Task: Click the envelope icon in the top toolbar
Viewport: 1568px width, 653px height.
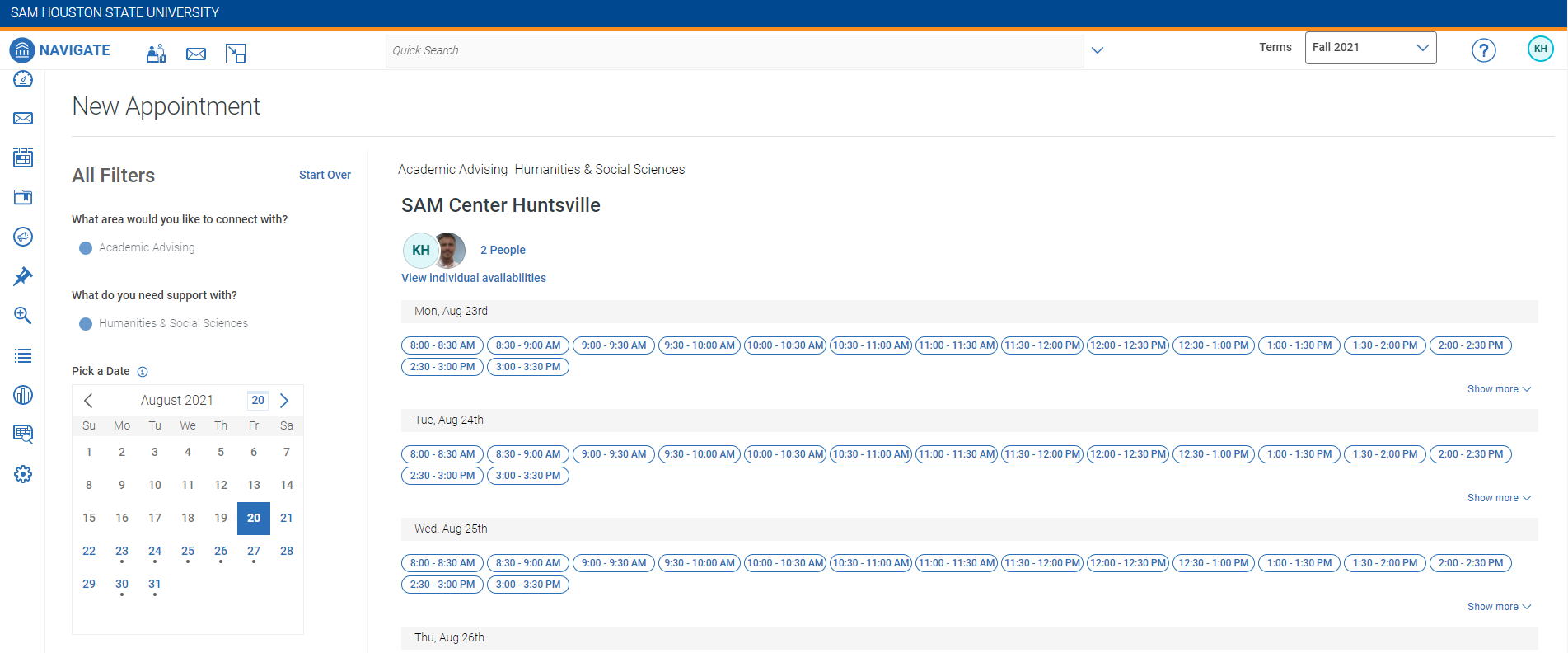Action: tap(196, 54)
